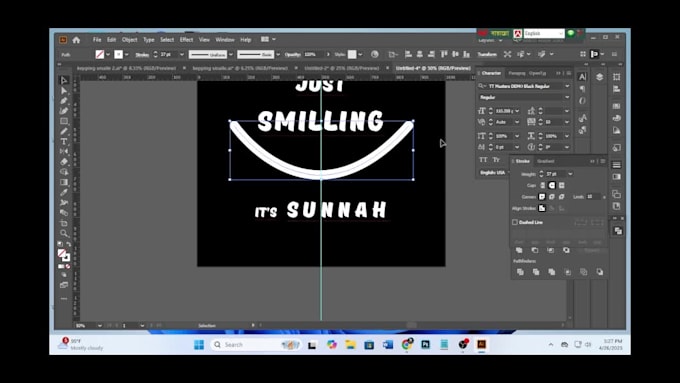Click the SUNNAH text on the artboard
The height and width of the screenshot is (383, 680).
click(337, 210)
